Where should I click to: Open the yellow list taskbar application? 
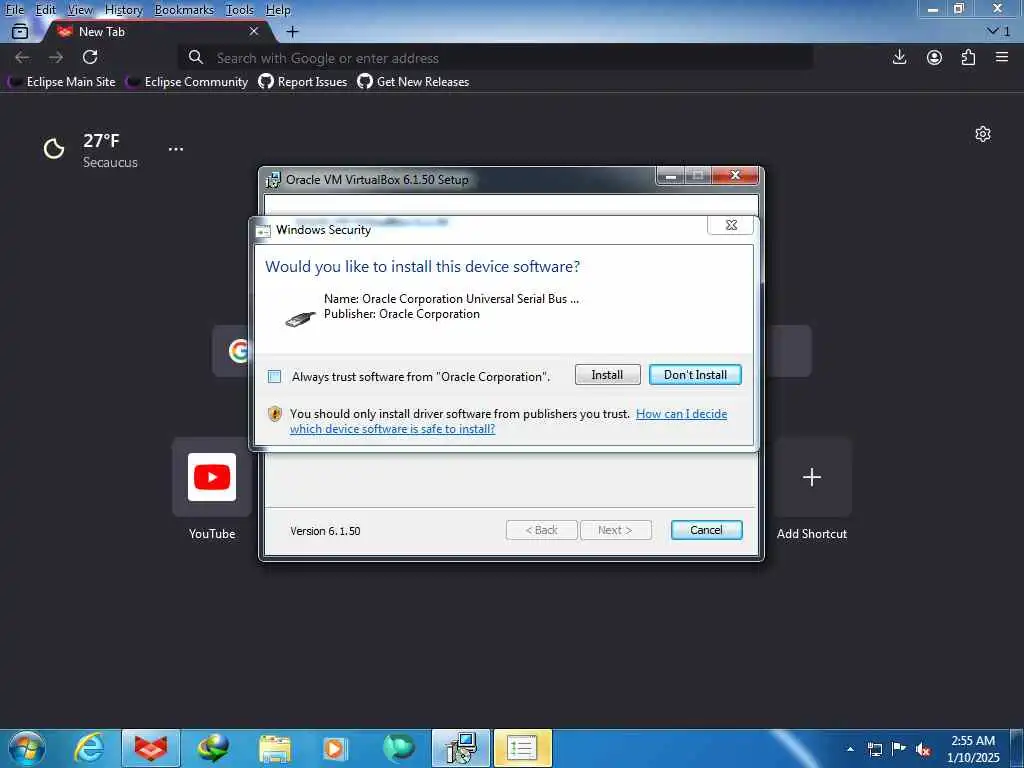pos(522,748)
